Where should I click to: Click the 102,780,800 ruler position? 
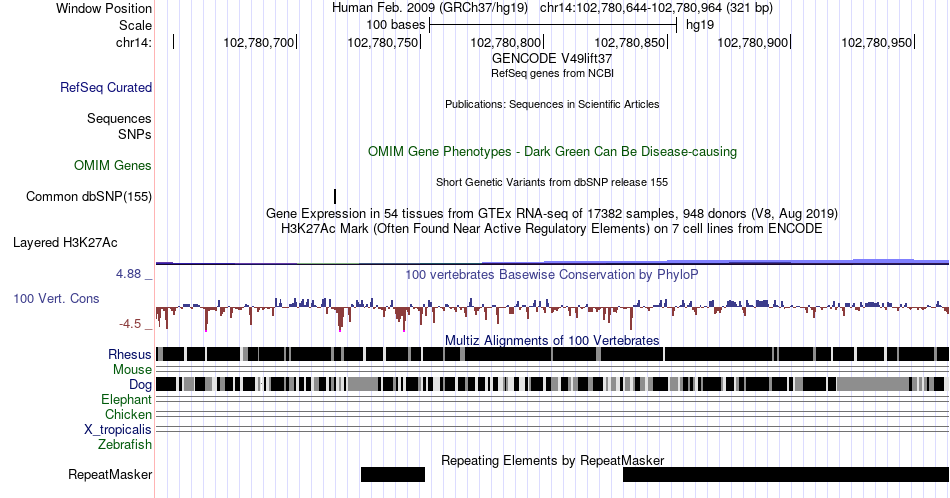point(506,42)
